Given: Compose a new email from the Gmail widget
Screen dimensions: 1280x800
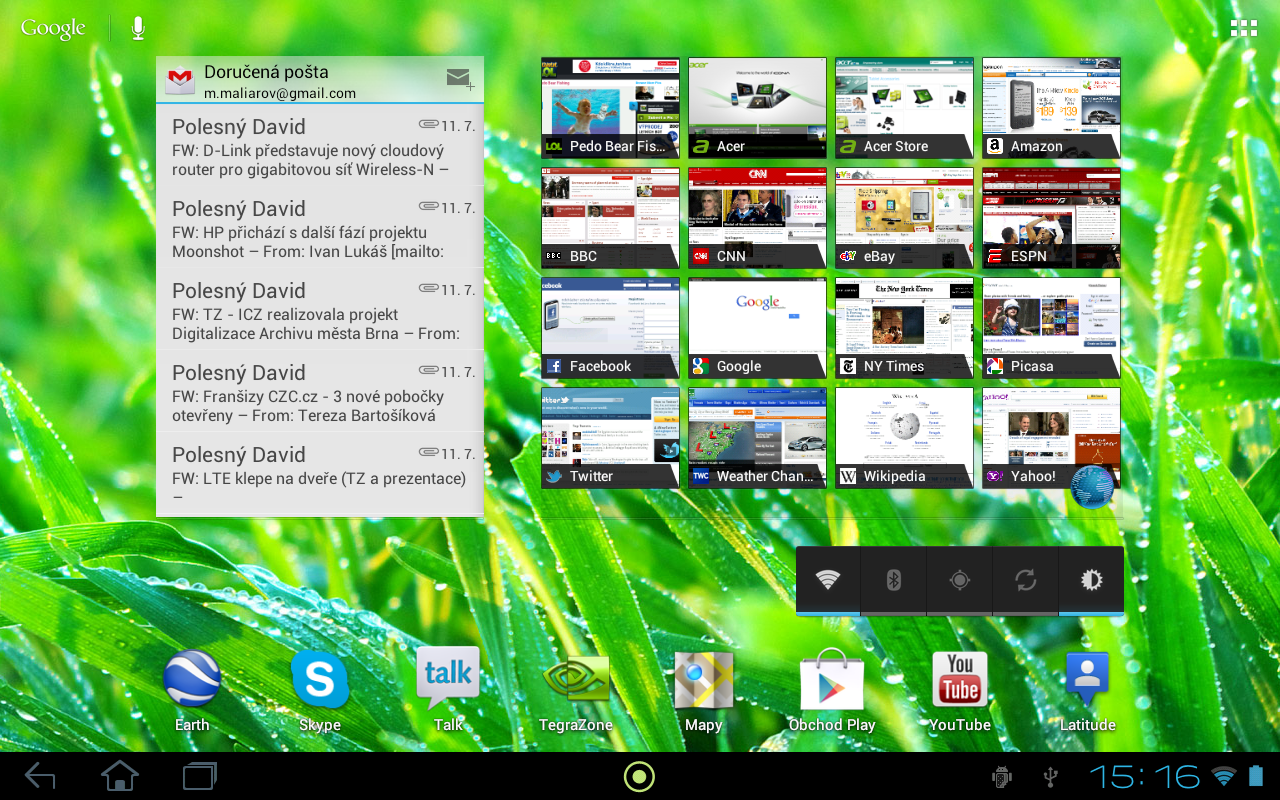Looking at the screenshot, I should pyautogui.click(x=459, y=79).
